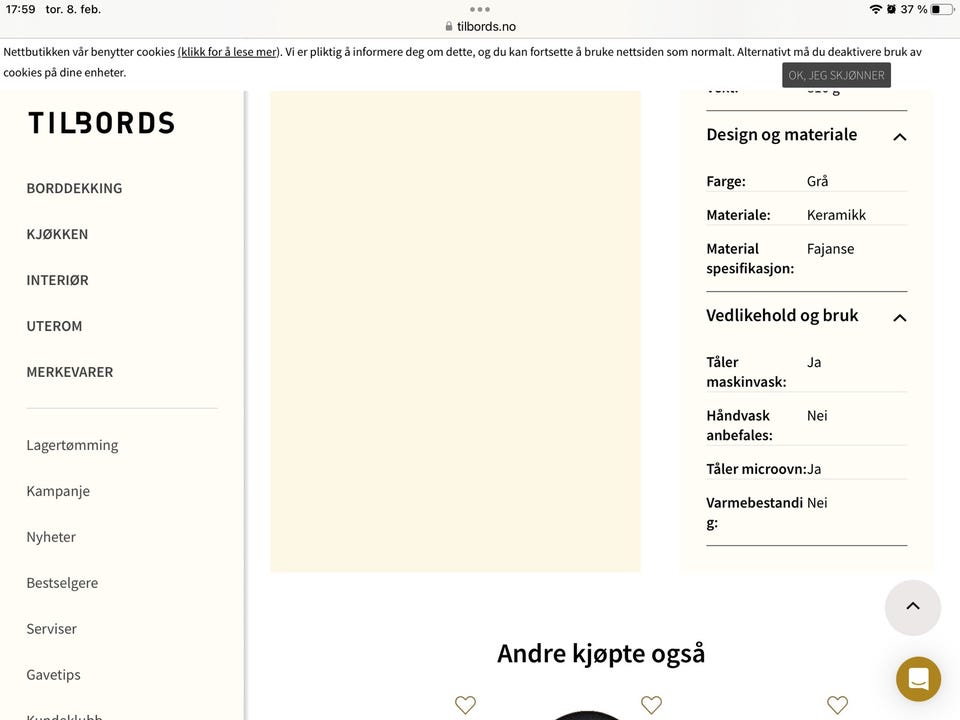This screenshot has height=720, width=960.
Task: Tap the Wi-Fi icon in the status bar
Action: 874,9
